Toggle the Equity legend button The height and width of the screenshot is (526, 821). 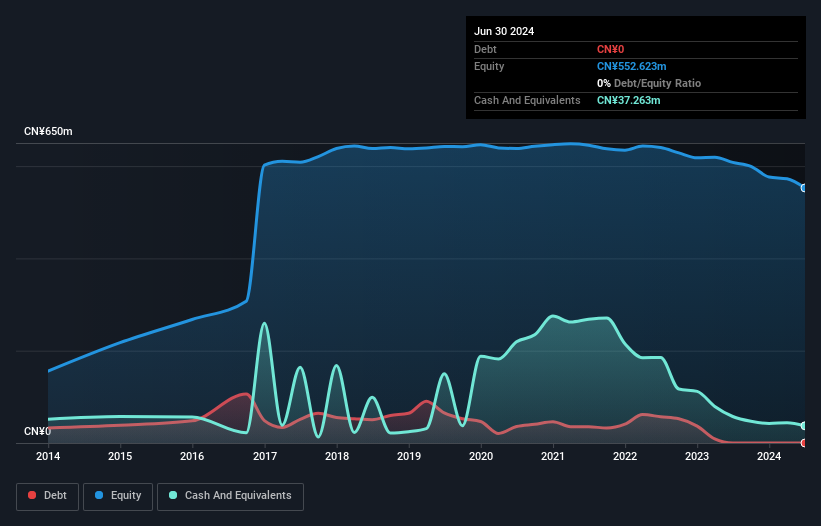118,495
